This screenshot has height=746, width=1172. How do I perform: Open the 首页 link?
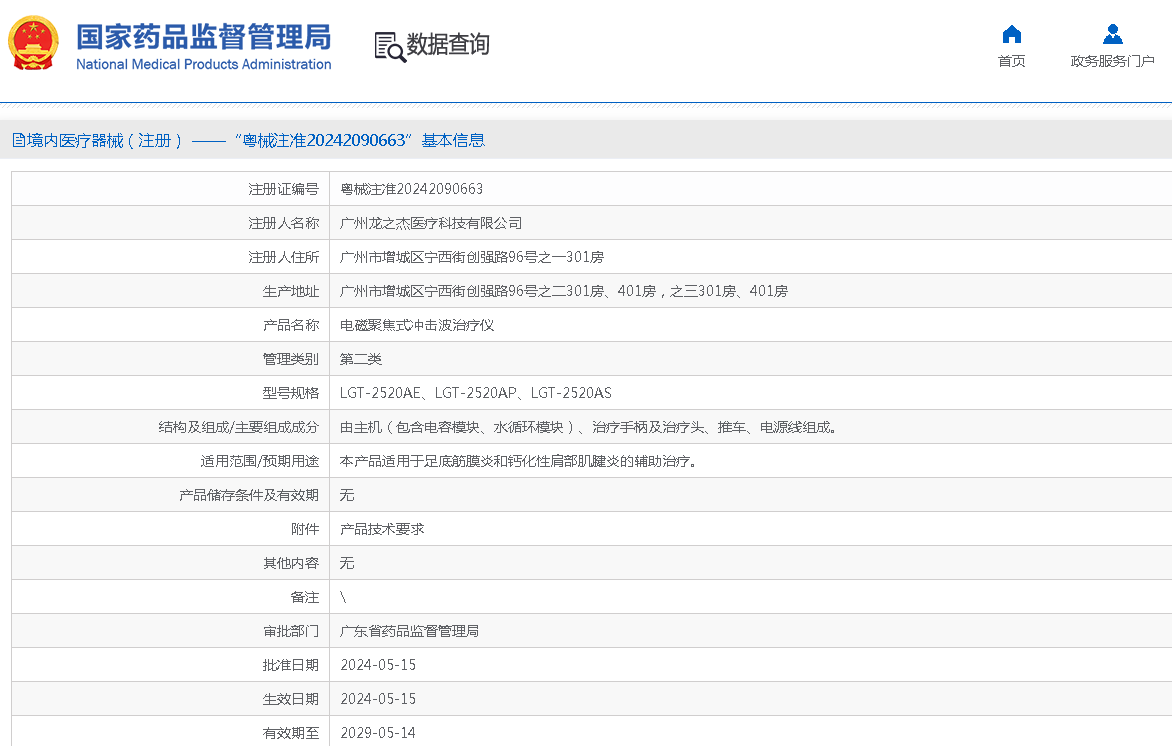(x=1011, y=61)
